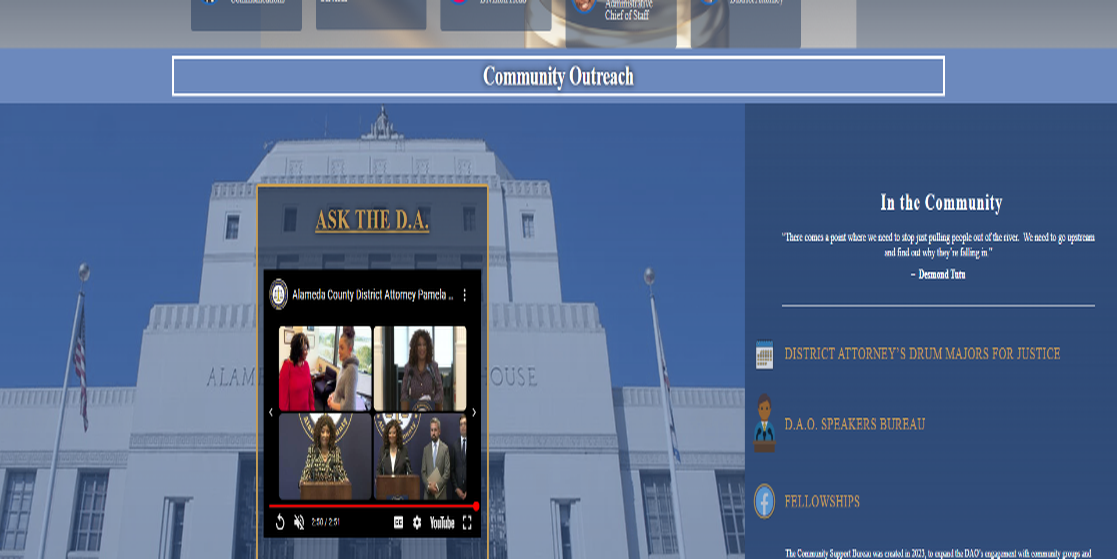Play the suggested video with woman in red

[x=325, y=368]
